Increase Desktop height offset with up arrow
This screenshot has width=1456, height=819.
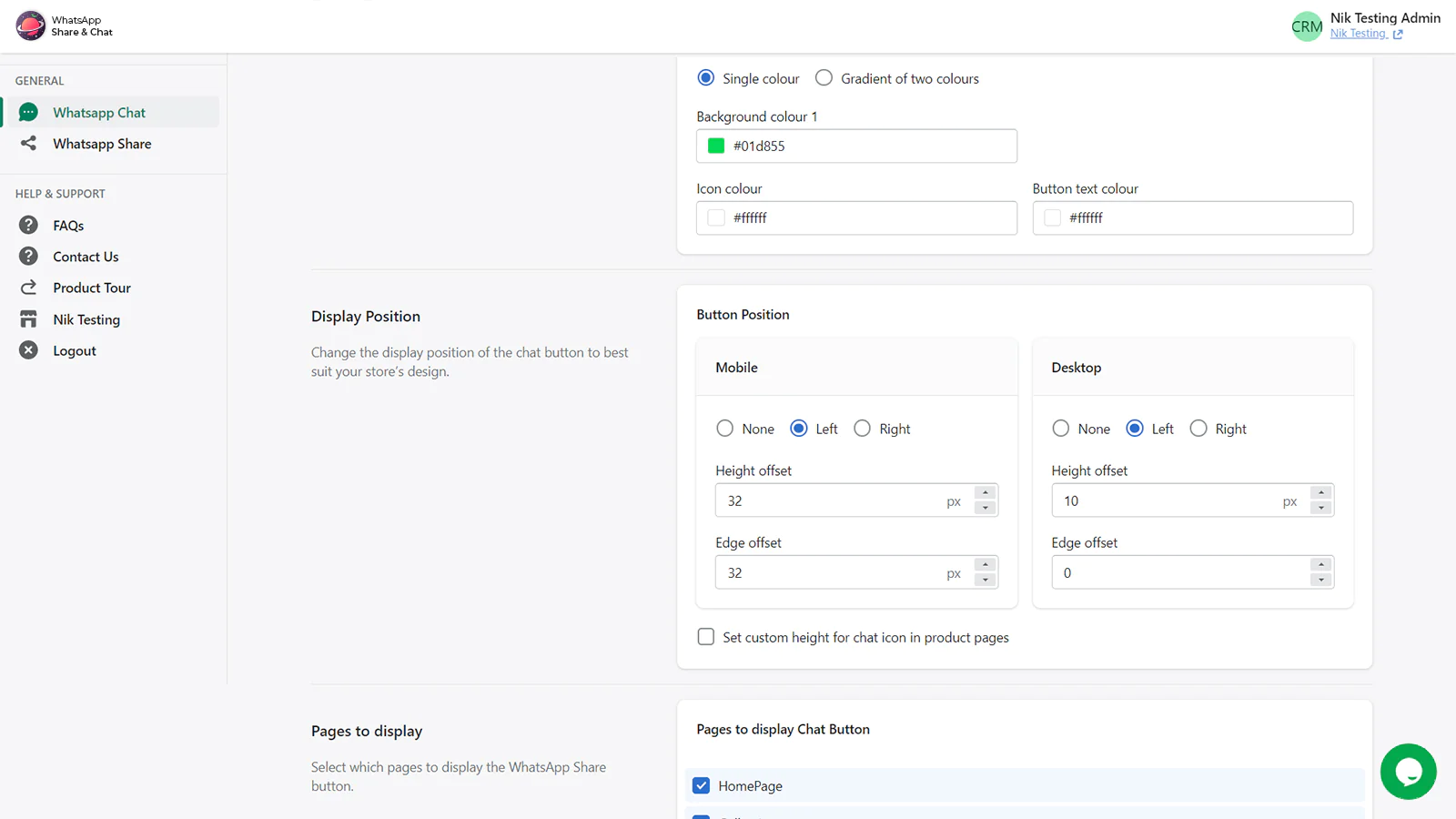[1321, 493]
